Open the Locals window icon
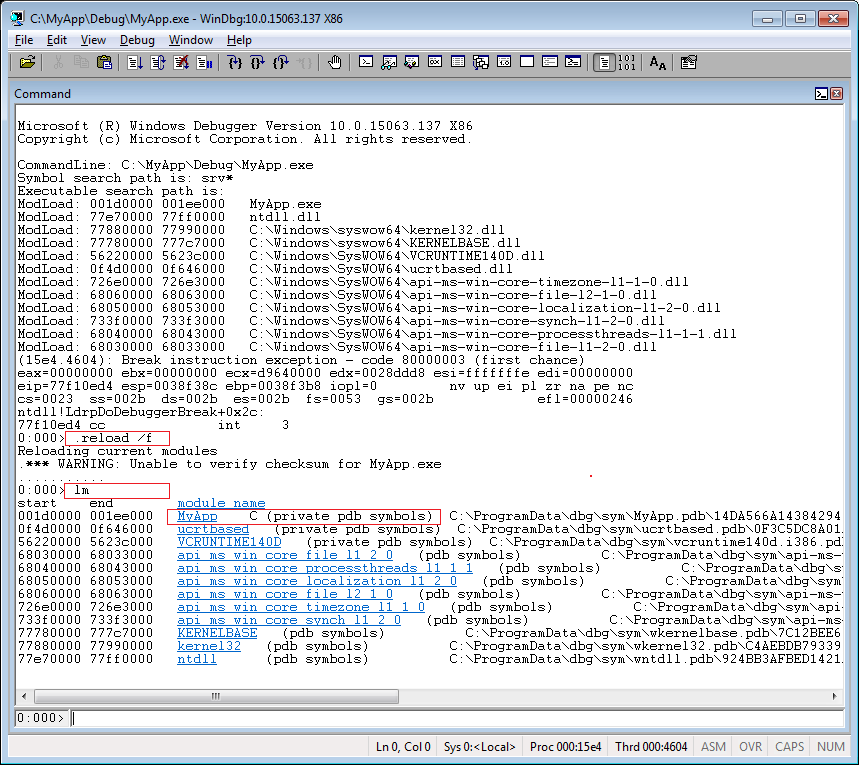 click(x=412, y=62)
